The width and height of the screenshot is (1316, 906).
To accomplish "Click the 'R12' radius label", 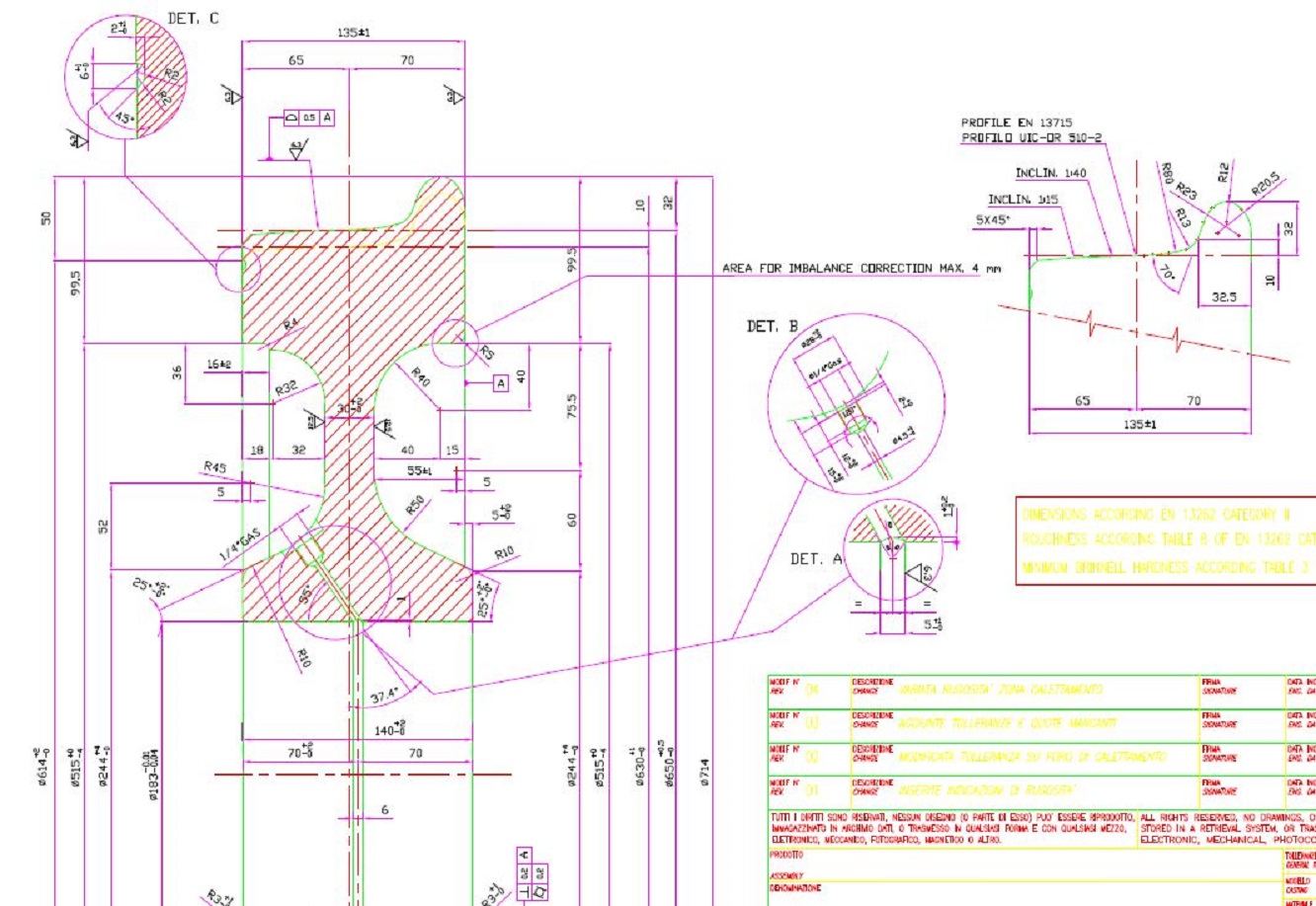I will click(1223, 174).
